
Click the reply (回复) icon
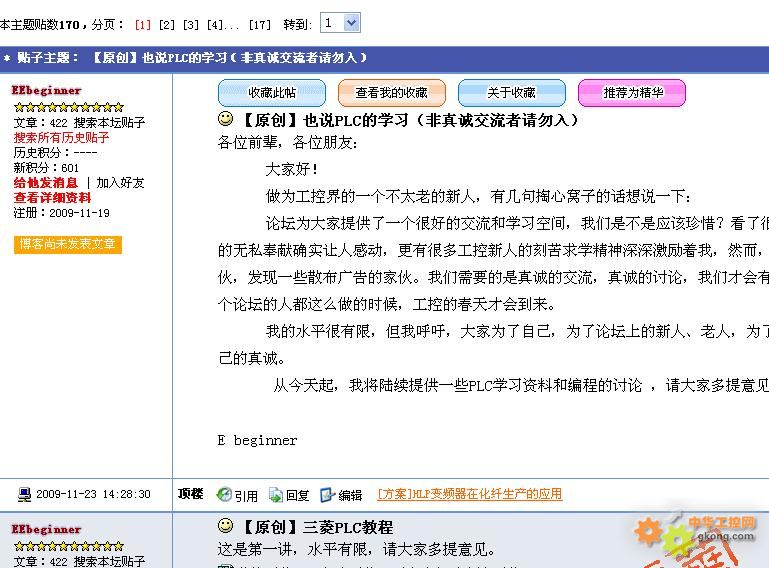tap(275, 495)
